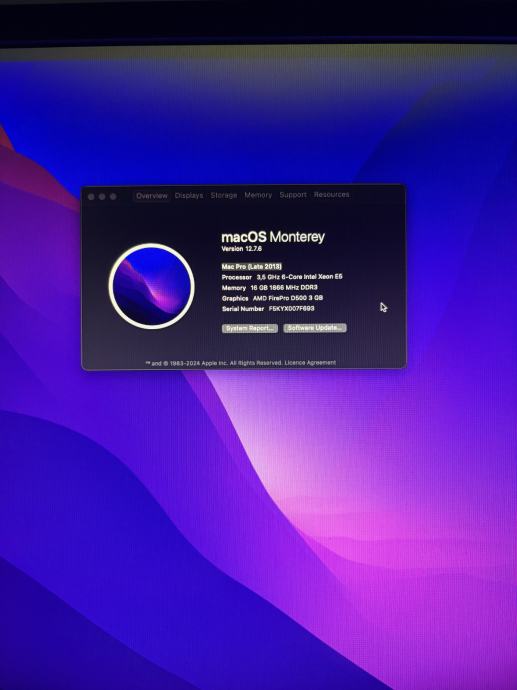The height and width of the screenshot is (690, 517).
Task: Click the Software Update button
Action: [x=315, y=328]
